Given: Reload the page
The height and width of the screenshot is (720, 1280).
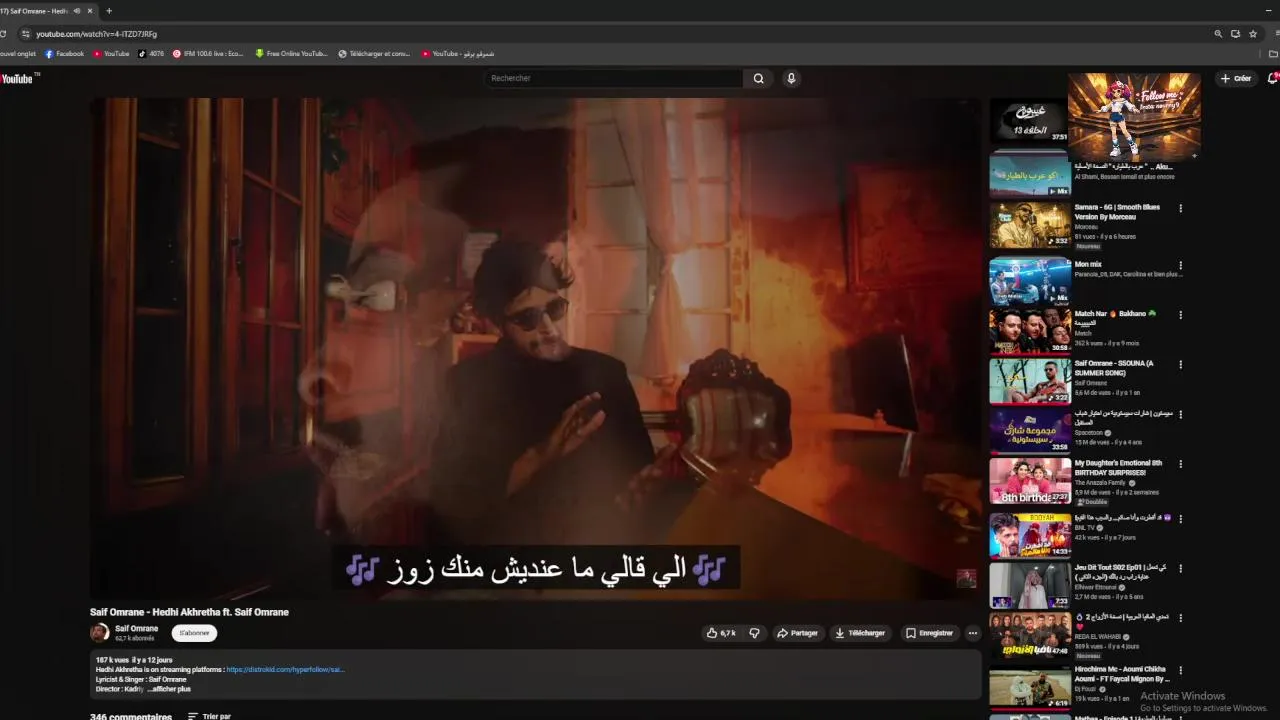Looking at the screenshot, I should click(x=3, y=34).
